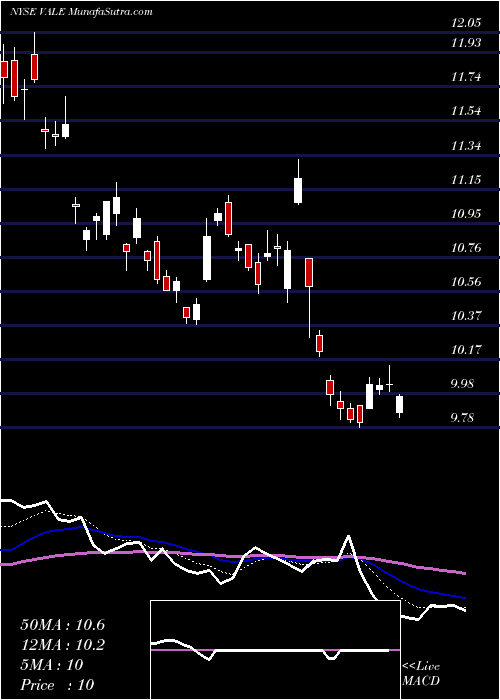The width and height of the screenshot is (500, 700).
Task: Click the 5MA : 10 readout
Action: pos(52,665)
